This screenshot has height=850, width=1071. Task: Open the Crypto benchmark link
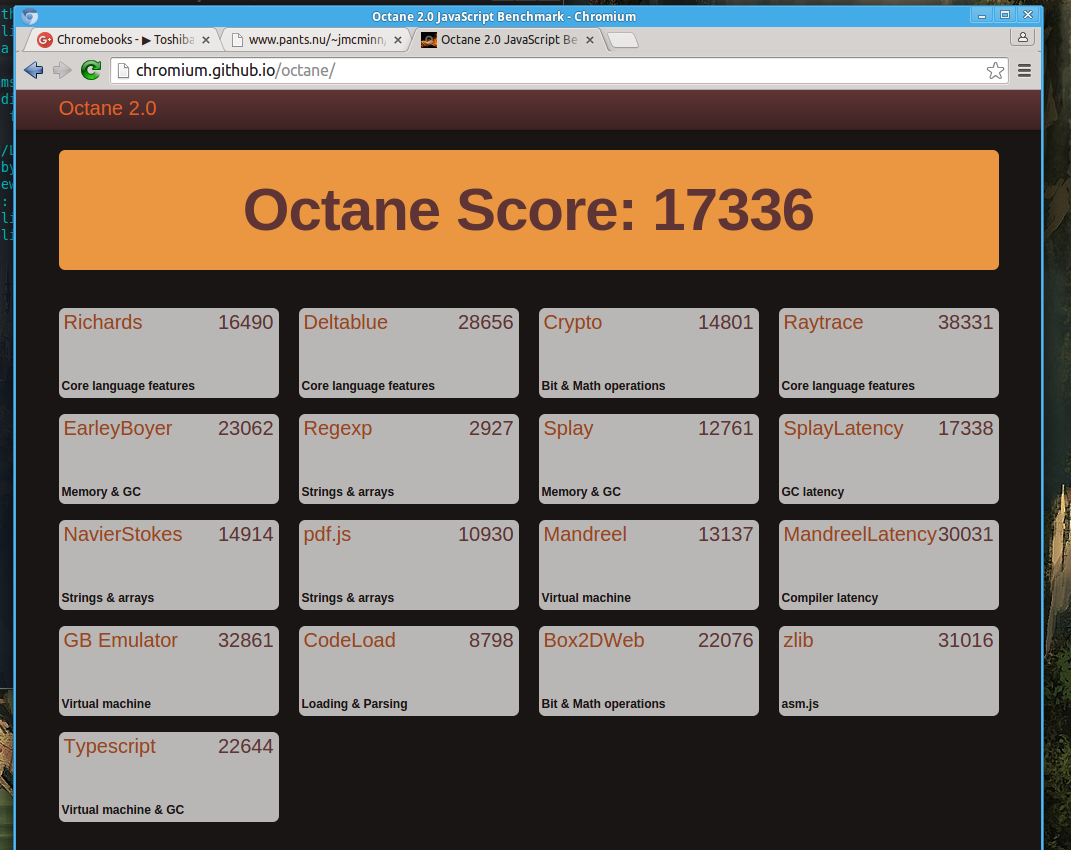[x=572, y=323]
